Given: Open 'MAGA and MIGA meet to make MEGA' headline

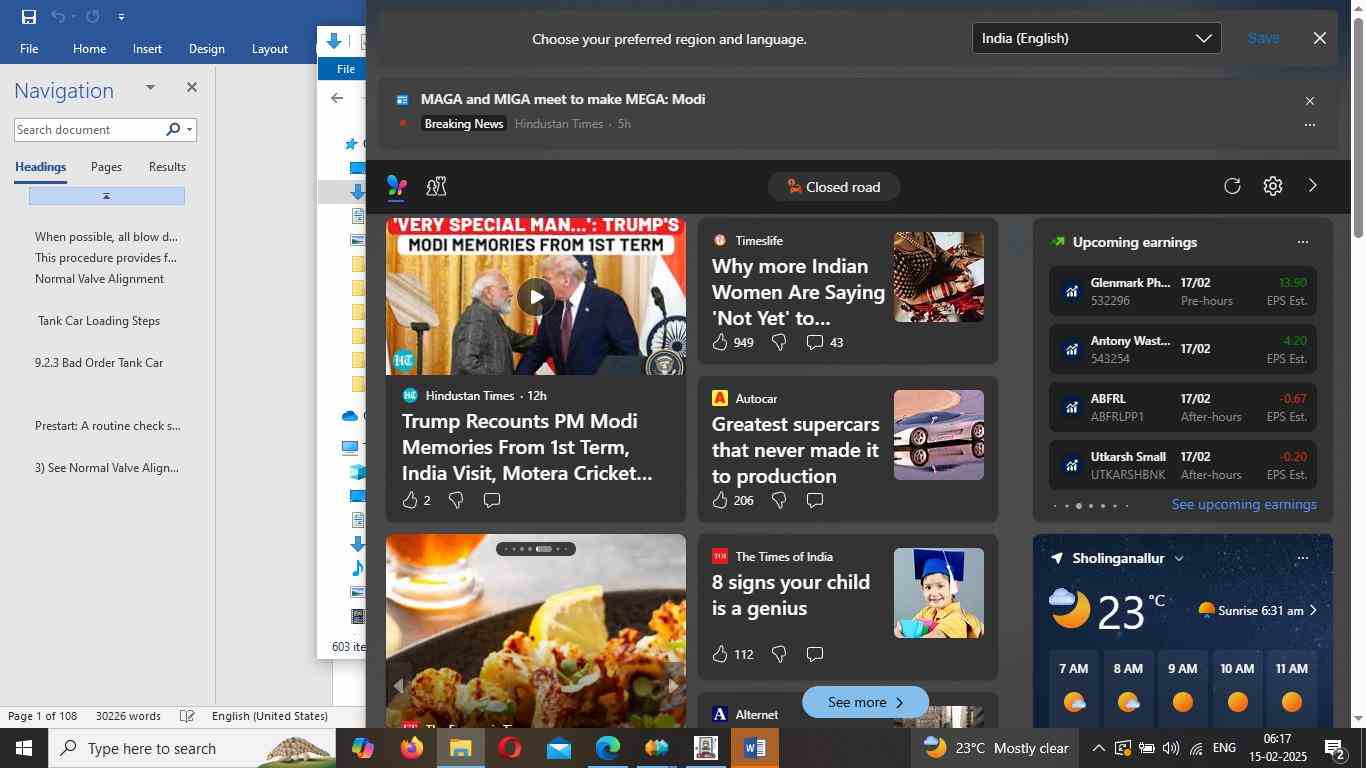Looking at the screenshot, I should (563, 99).
